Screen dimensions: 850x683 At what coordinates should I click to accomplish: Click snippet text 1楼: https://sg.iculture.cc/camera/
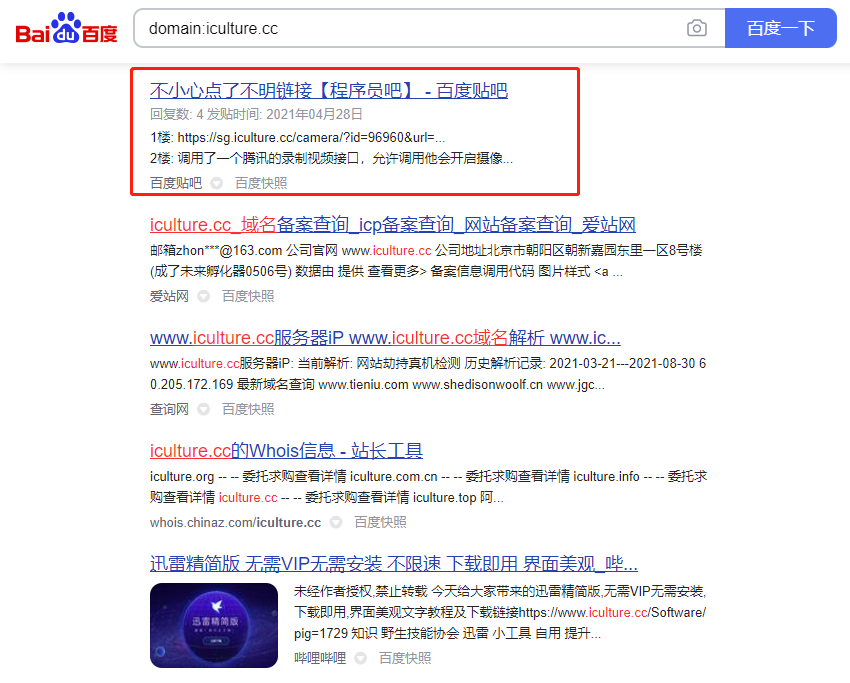pos(298,137)
